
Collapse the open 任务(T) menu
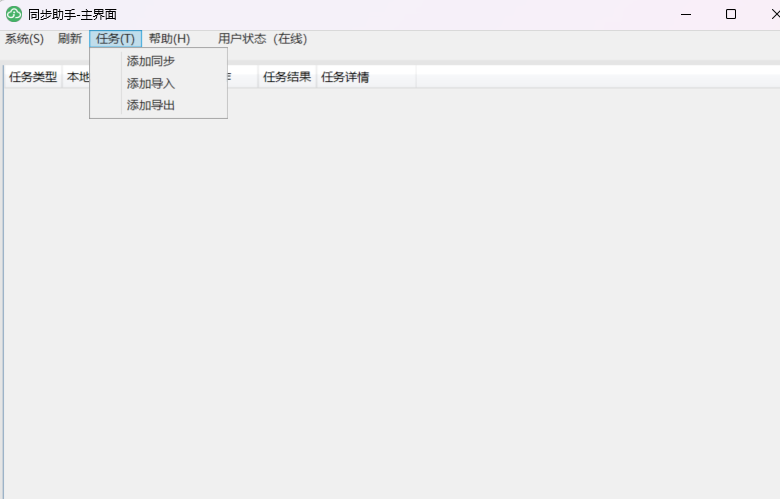click(x=115, y=39)
